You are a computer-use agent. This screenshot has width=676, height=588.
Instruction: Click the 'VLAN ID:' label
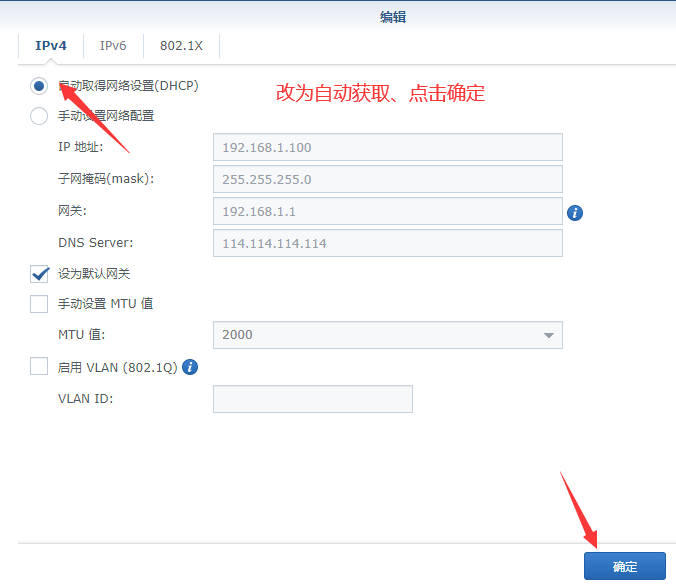[85, 399]
